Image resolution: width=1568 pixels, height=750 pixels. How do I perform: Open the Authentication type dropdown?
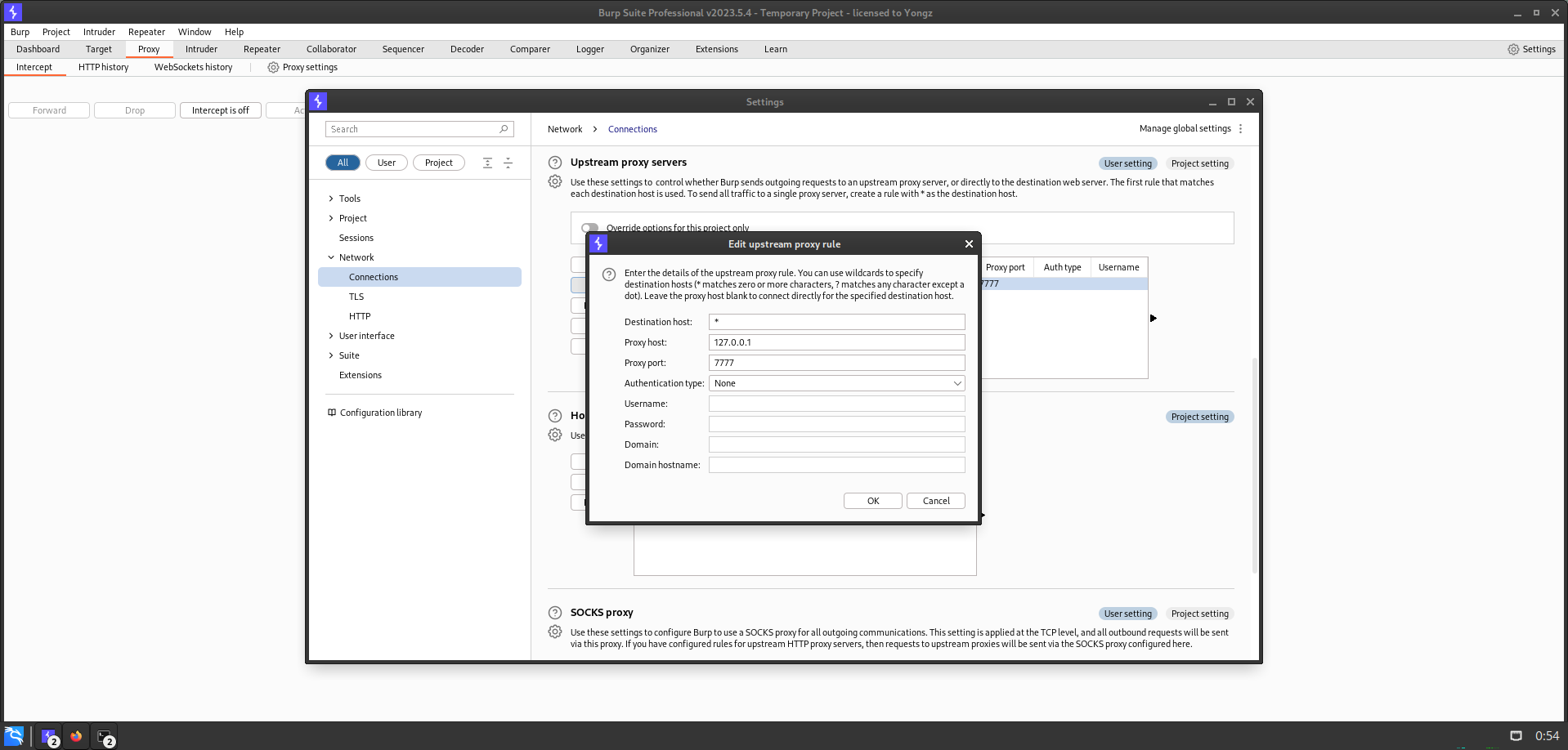tap(836, 383)
